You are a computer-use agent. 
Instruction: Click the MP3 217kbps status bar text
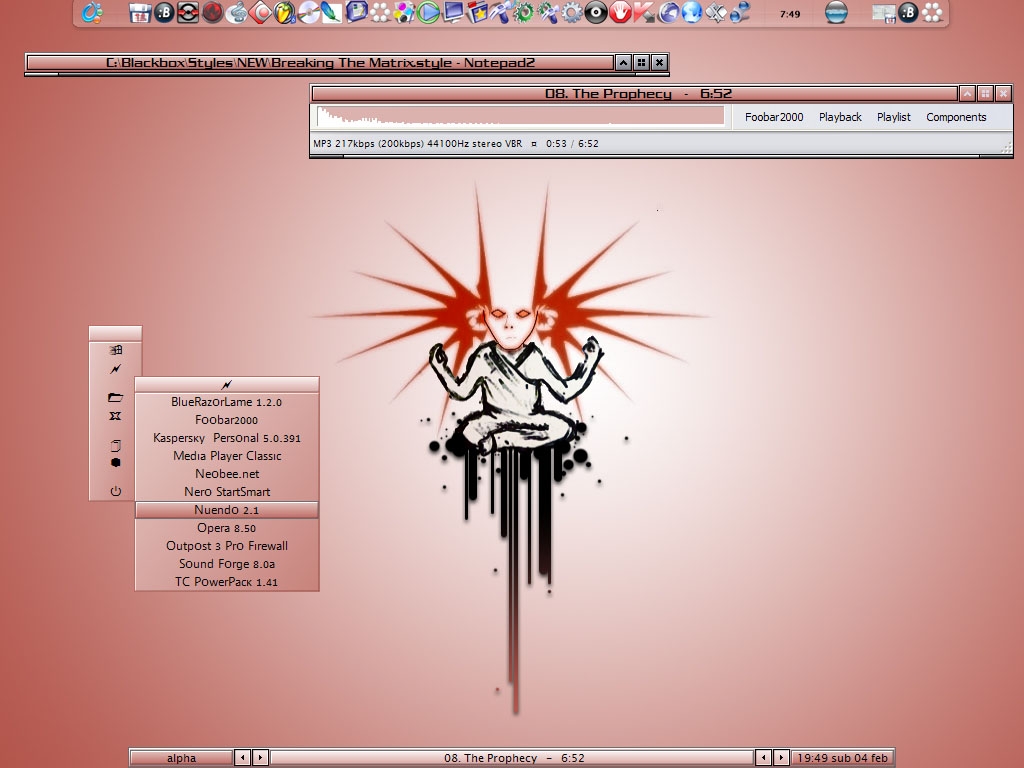tap(417, 144)
